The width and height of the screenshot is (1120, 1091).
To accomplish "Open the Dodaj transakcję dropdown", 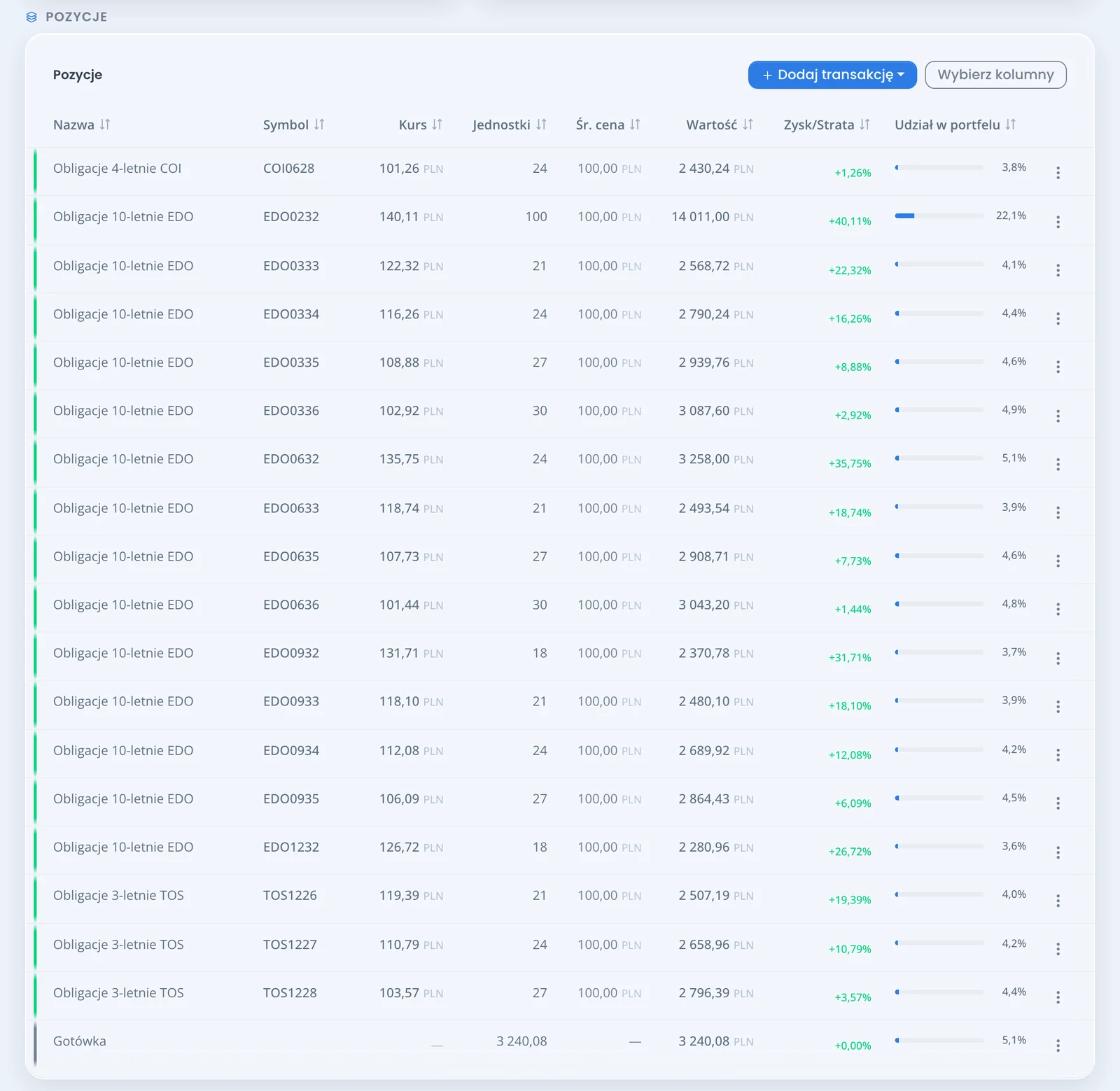I will [832, 75].
